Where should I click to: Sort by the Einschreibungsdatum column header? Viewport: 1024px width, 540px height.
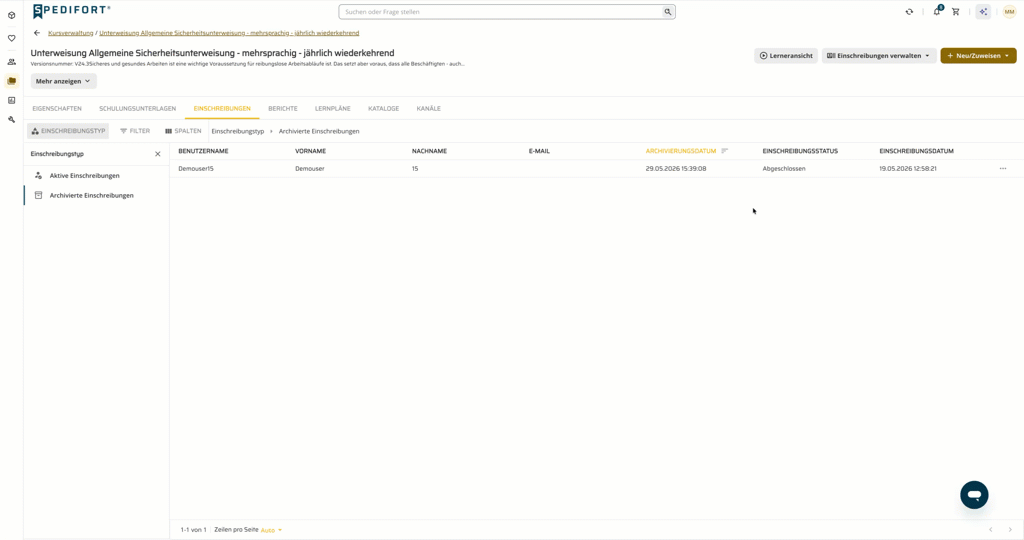pos(916,151)
